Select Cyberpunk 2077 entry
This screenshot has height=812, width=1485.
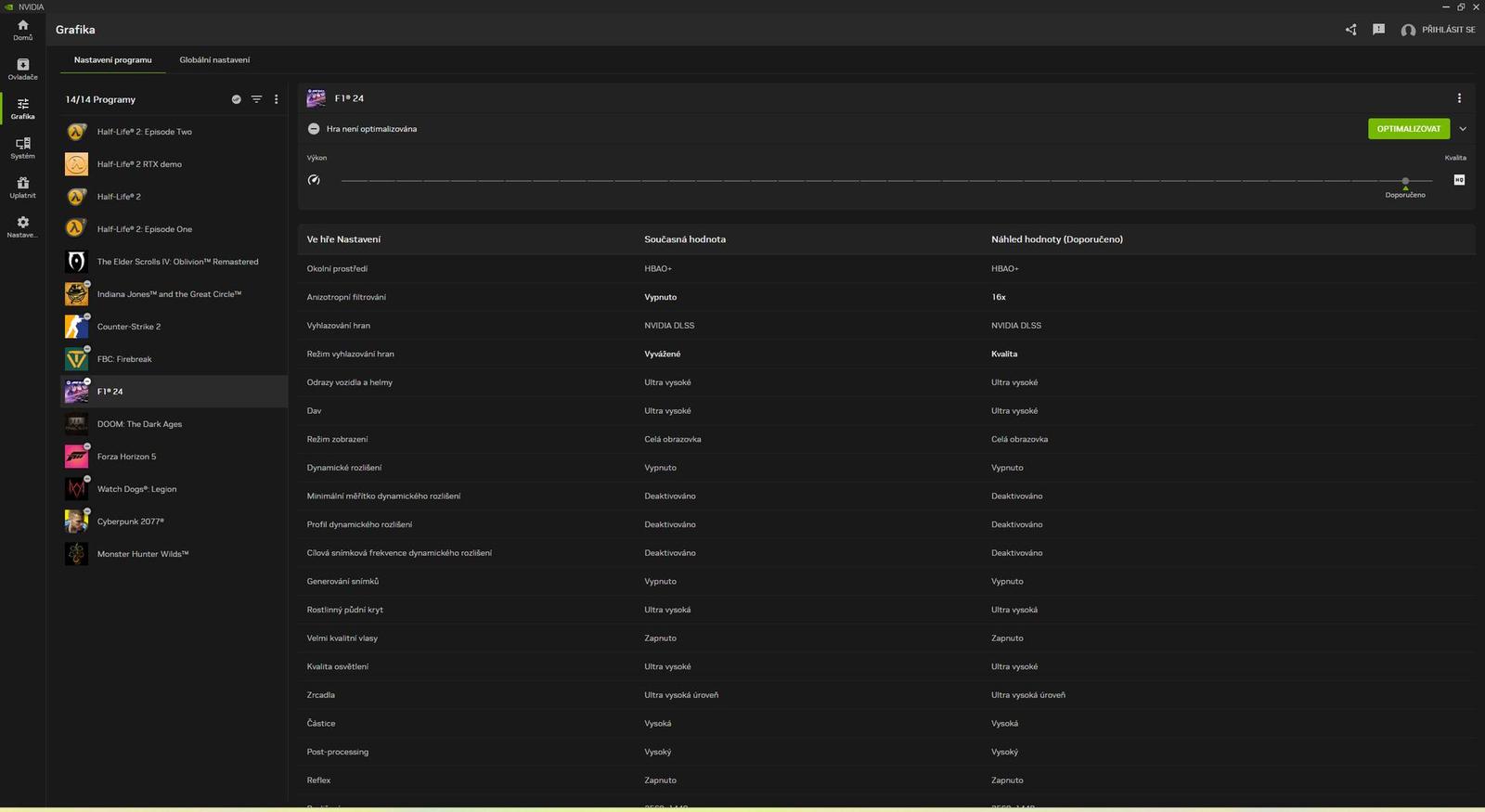coord(174,522)
